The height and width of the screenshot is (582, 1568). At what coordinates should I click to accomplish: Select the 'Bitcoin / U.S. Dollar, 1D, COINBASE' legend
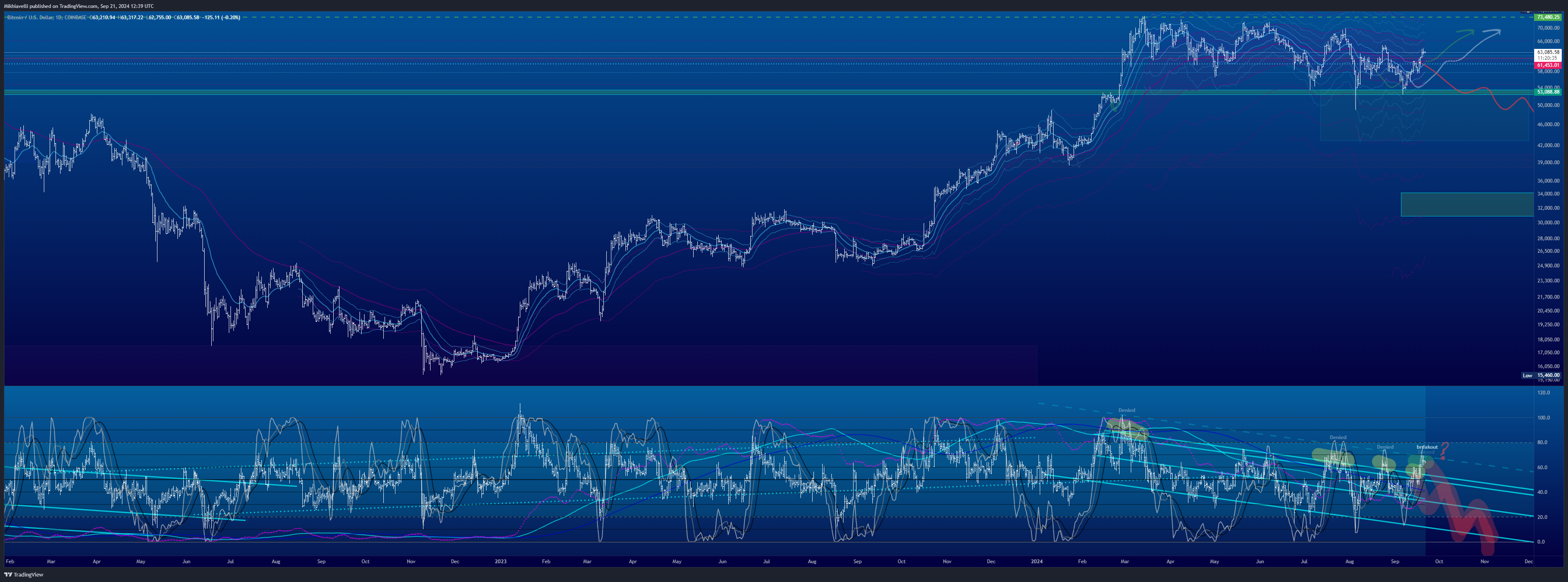coord(46,17)
